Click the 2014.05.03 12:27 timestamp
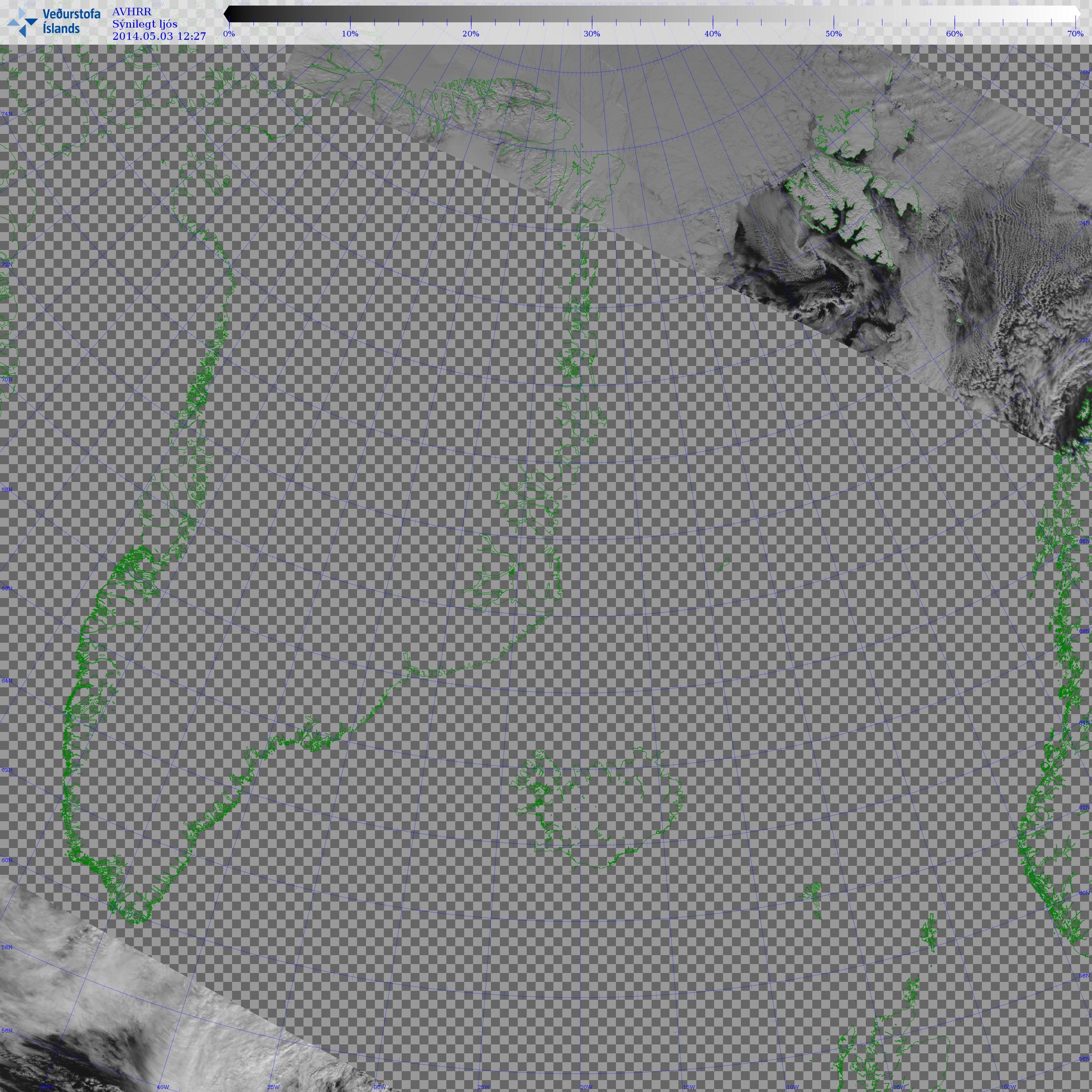Screen dimensions: 1092x1092 tap(159, 37)
